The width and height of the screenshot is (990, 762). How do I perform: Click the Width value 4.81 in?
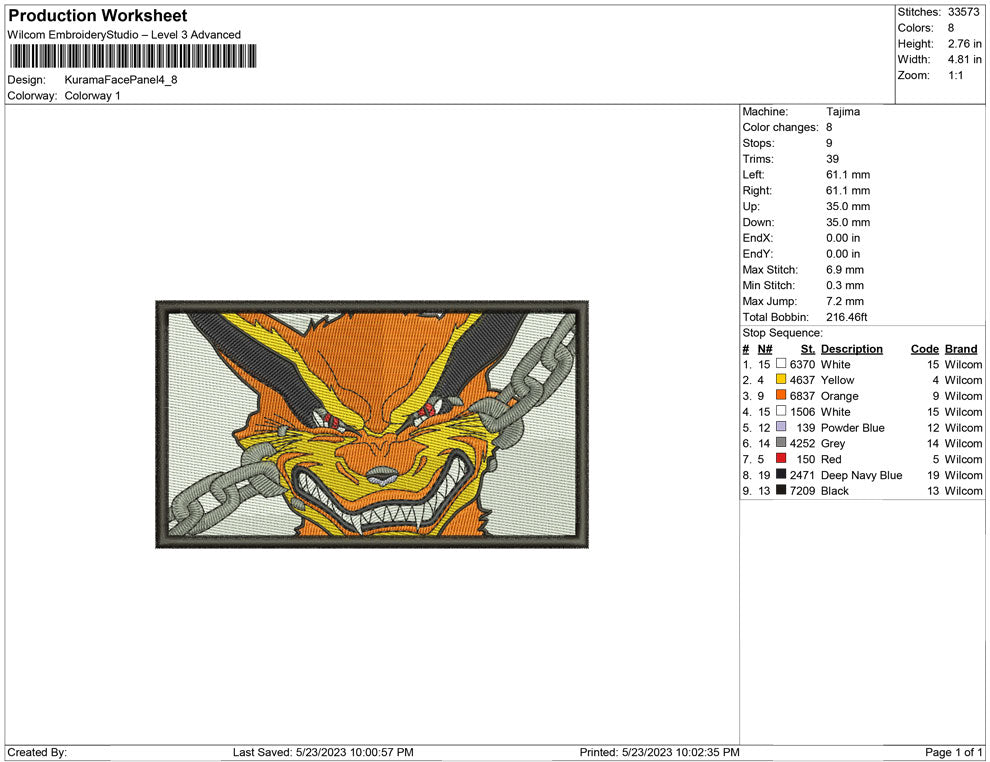965,59
